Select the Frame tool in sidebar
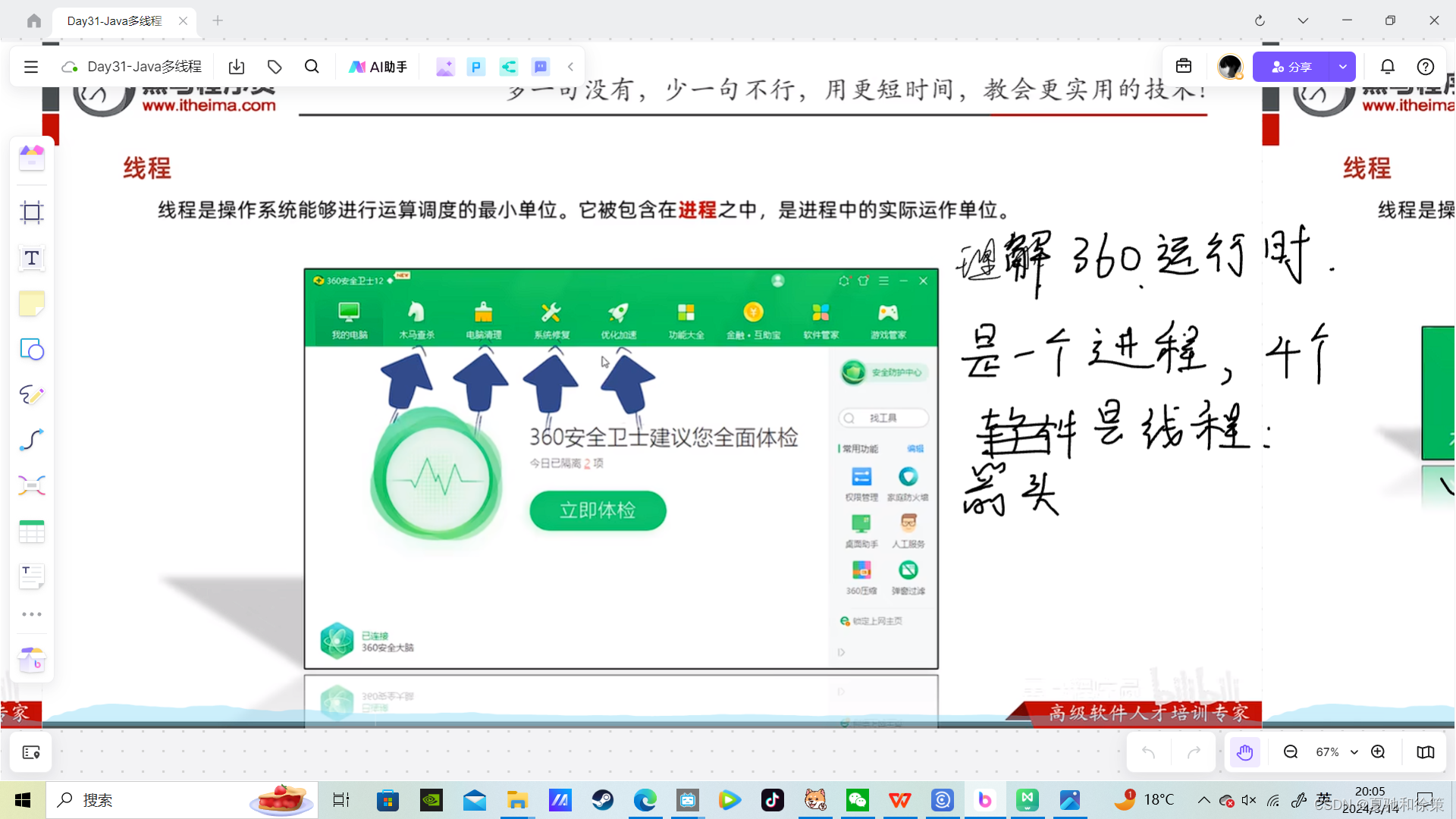 coord(31,212)
